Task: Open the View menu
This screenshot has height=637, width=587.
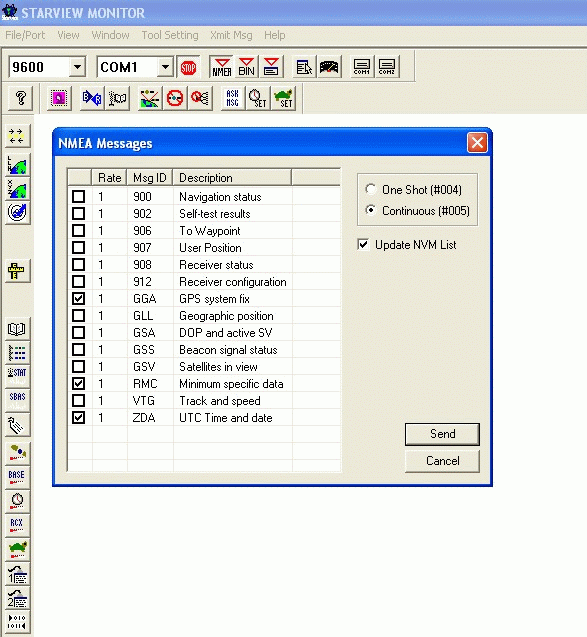Action: point(68,35)
